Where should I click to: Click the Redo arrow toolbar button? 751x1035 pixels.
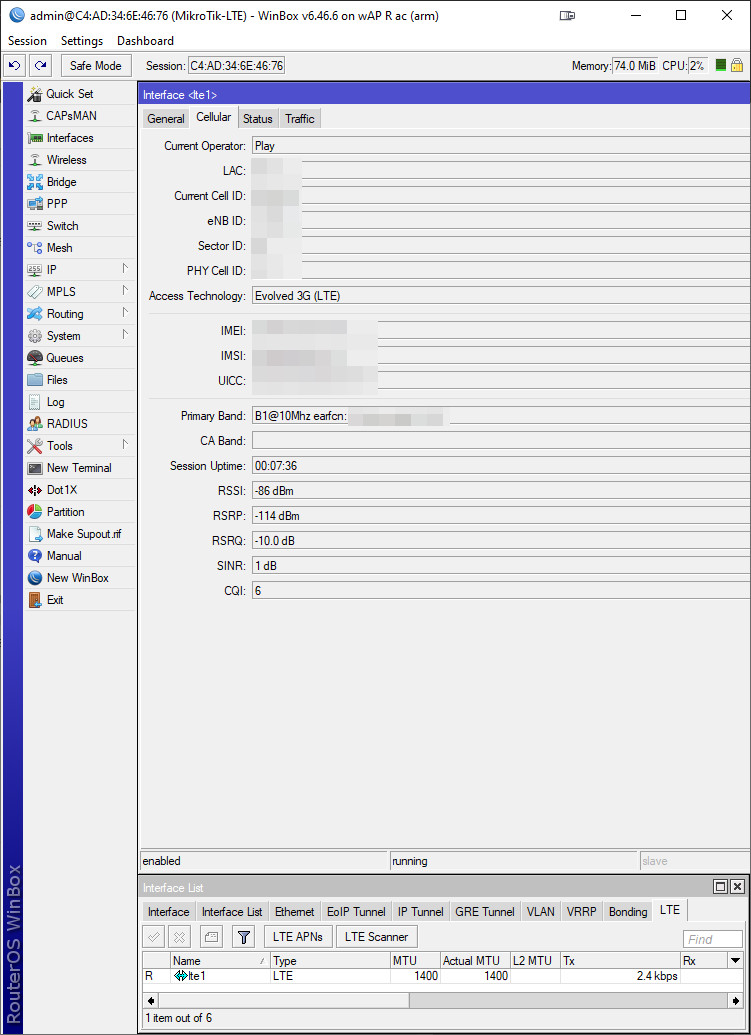pos(40,65)
